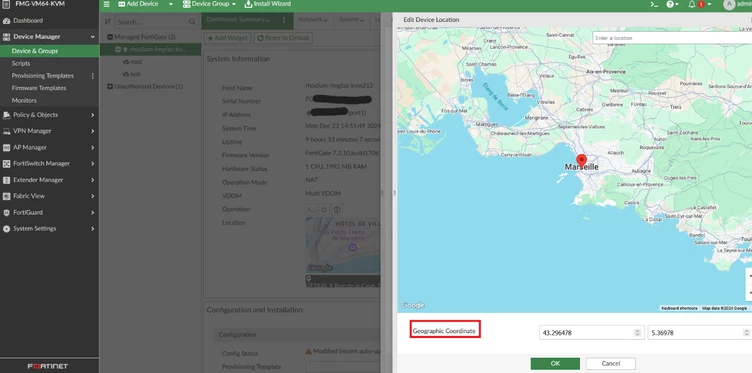Click the Add Widget button
This screenshot has width=752, height=373.
(x=227, y=38)
